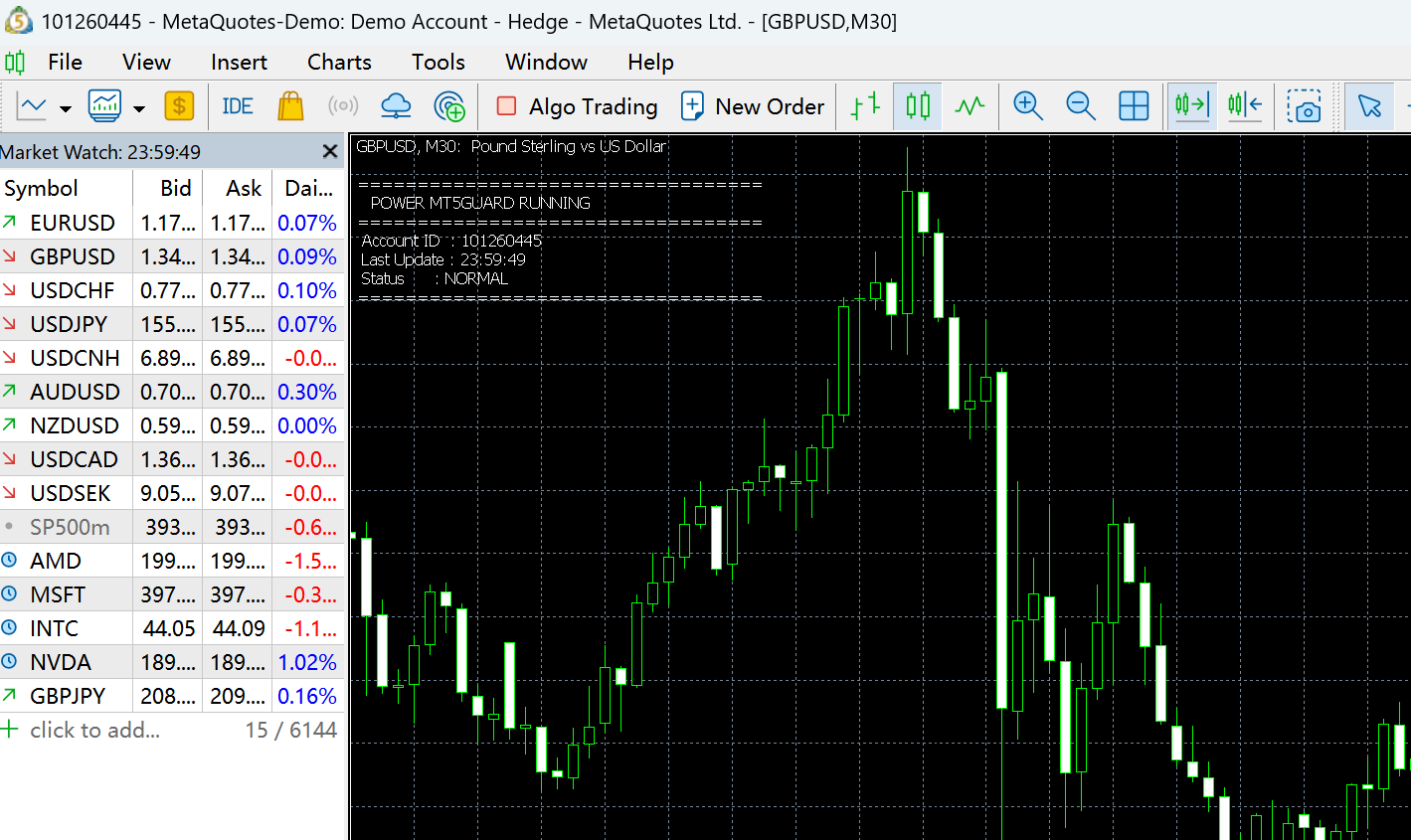Switch chart to bar chart mode
Image resolution: width=1411 pixels, height=840 pixels.
coord(866,106)
